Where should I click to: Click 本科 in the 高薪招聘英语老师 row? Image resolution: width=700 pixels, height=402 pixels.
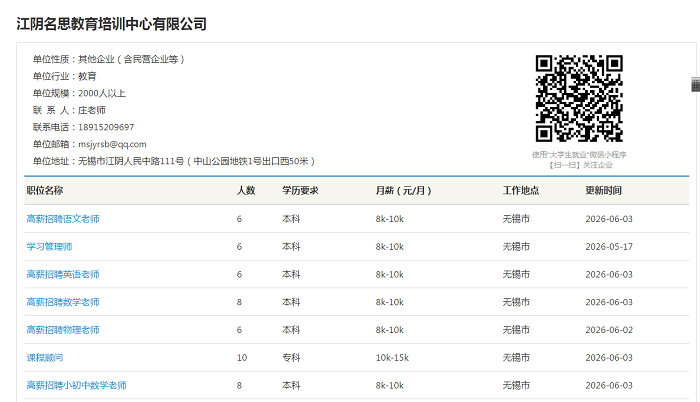click(291, 274)
